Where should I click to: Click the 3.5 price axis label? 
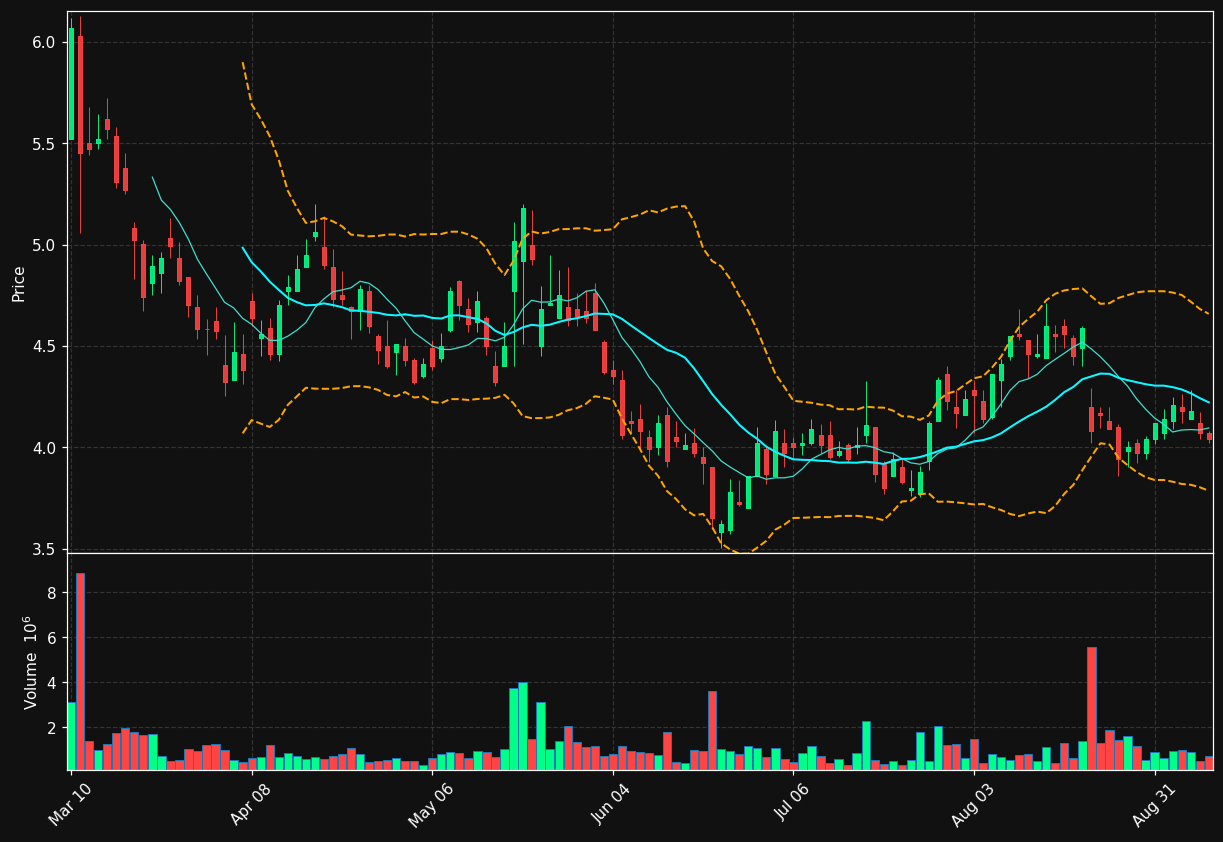pos(43,549)
